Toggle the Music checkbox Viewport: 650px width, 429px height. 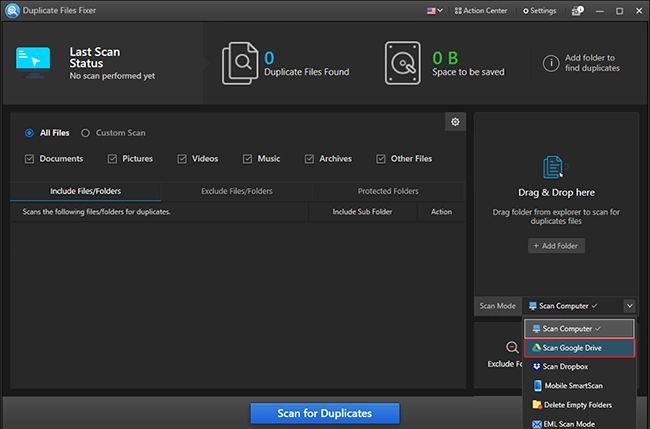[247, 159]
